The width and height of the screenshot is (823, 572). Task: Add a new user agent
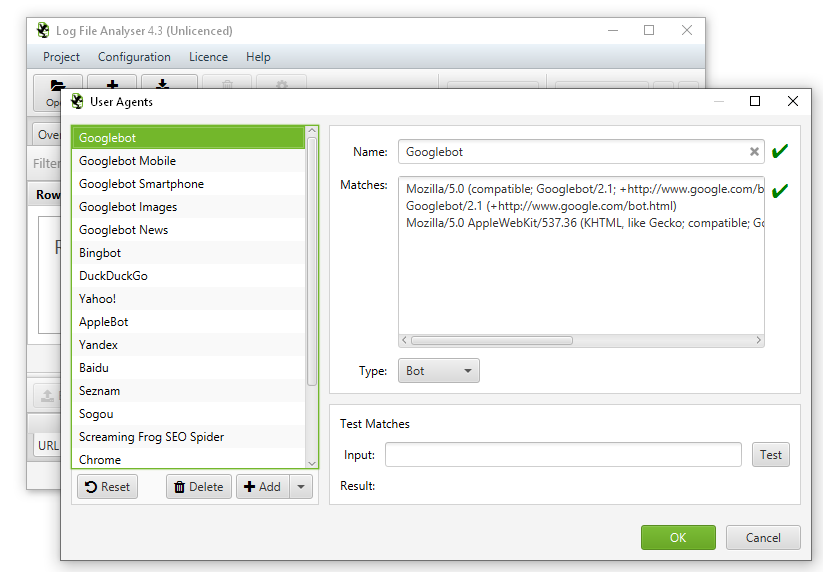pos(262,486)
